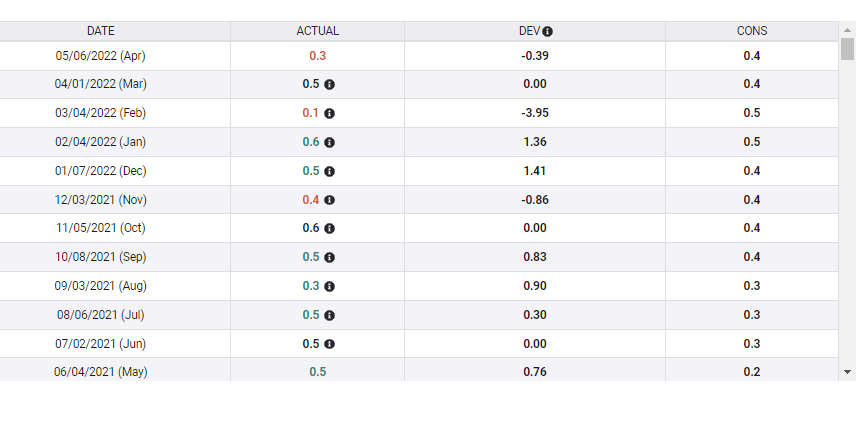The height and width of the screenshot is (428, 867).
Task: Click the CONS column header
Action: click(752, 31)
